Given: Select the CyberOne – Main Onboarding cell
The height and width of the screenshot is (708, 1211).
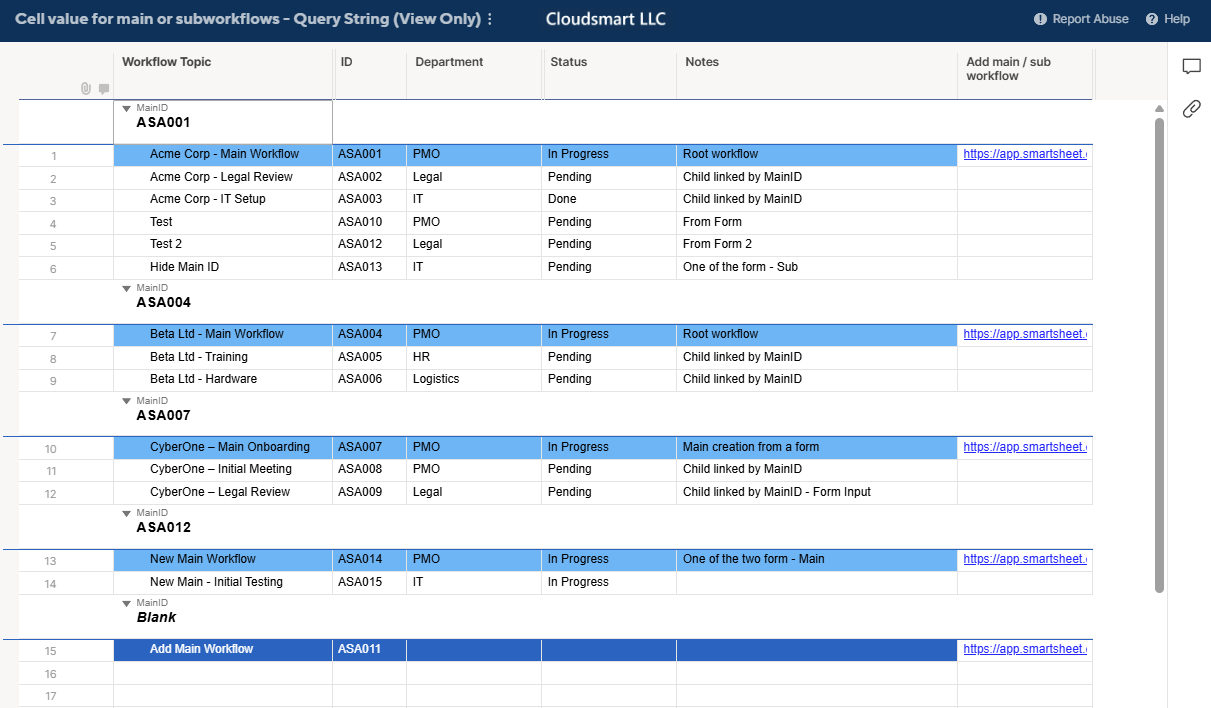Looking at the screenshot, I should click(223, 447).
